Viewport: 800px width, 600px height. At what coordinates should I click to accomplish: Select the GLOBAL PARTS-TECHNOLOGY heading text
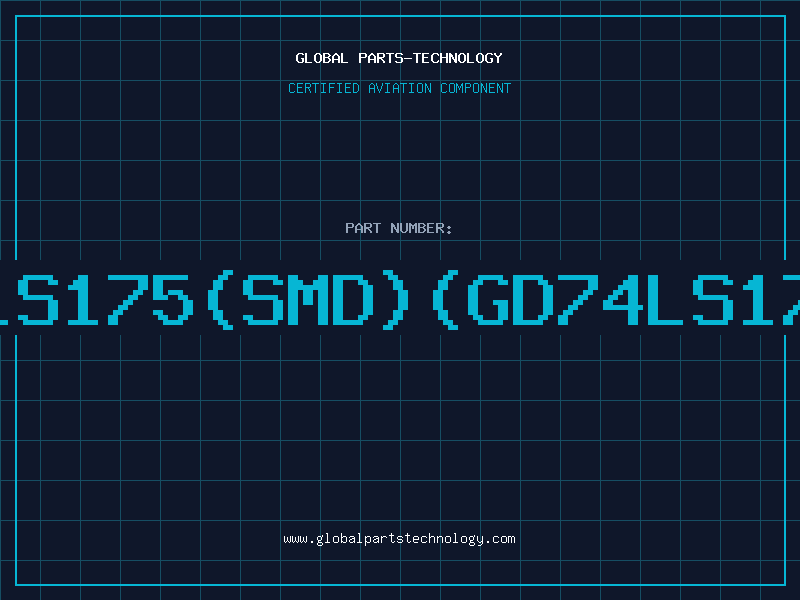click(399, 58)
